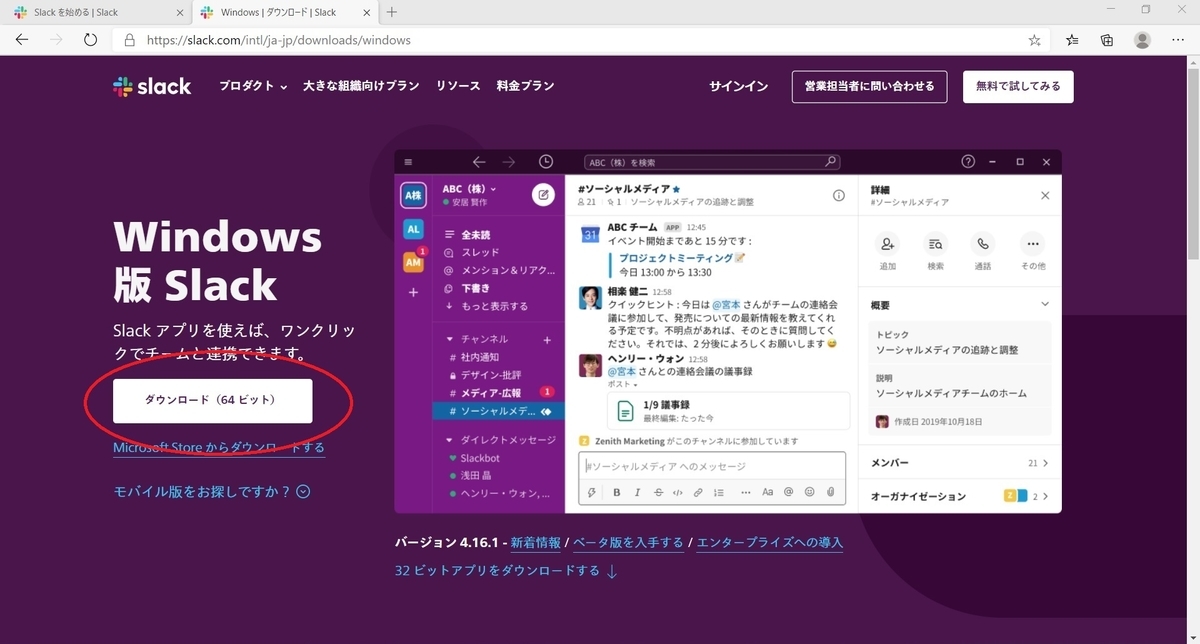The height and width of the screenshot is (644, 1200).
Task: Switch to the 'Slack を始める' browser tab
Action: 95,12
